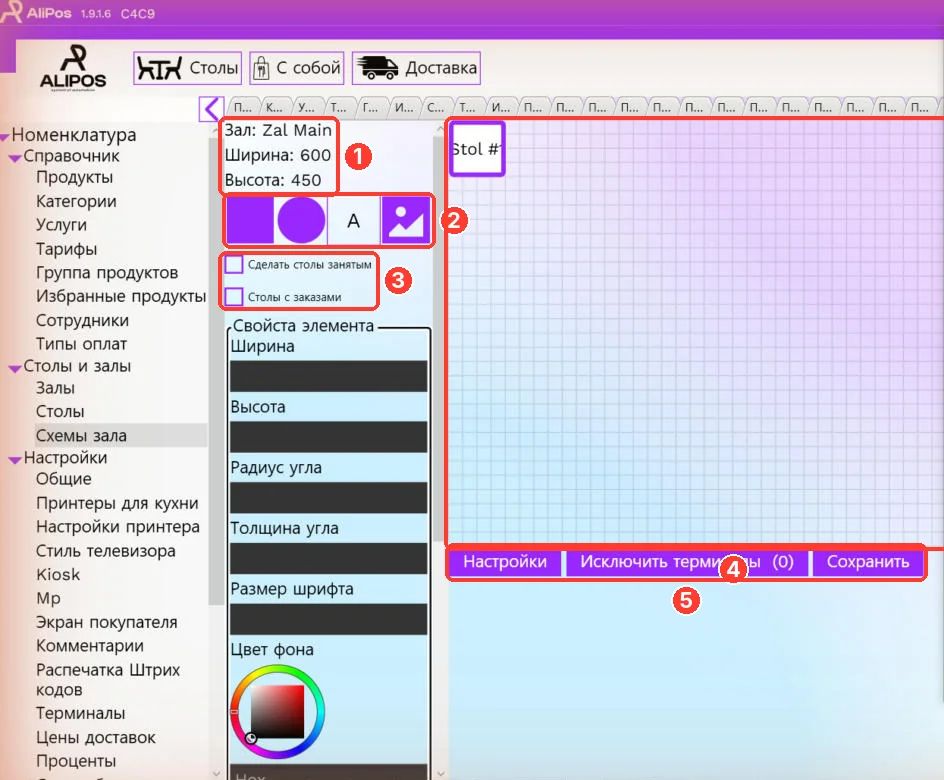Focus the Высота input field

pyautogui.click(x=329, y=437)
